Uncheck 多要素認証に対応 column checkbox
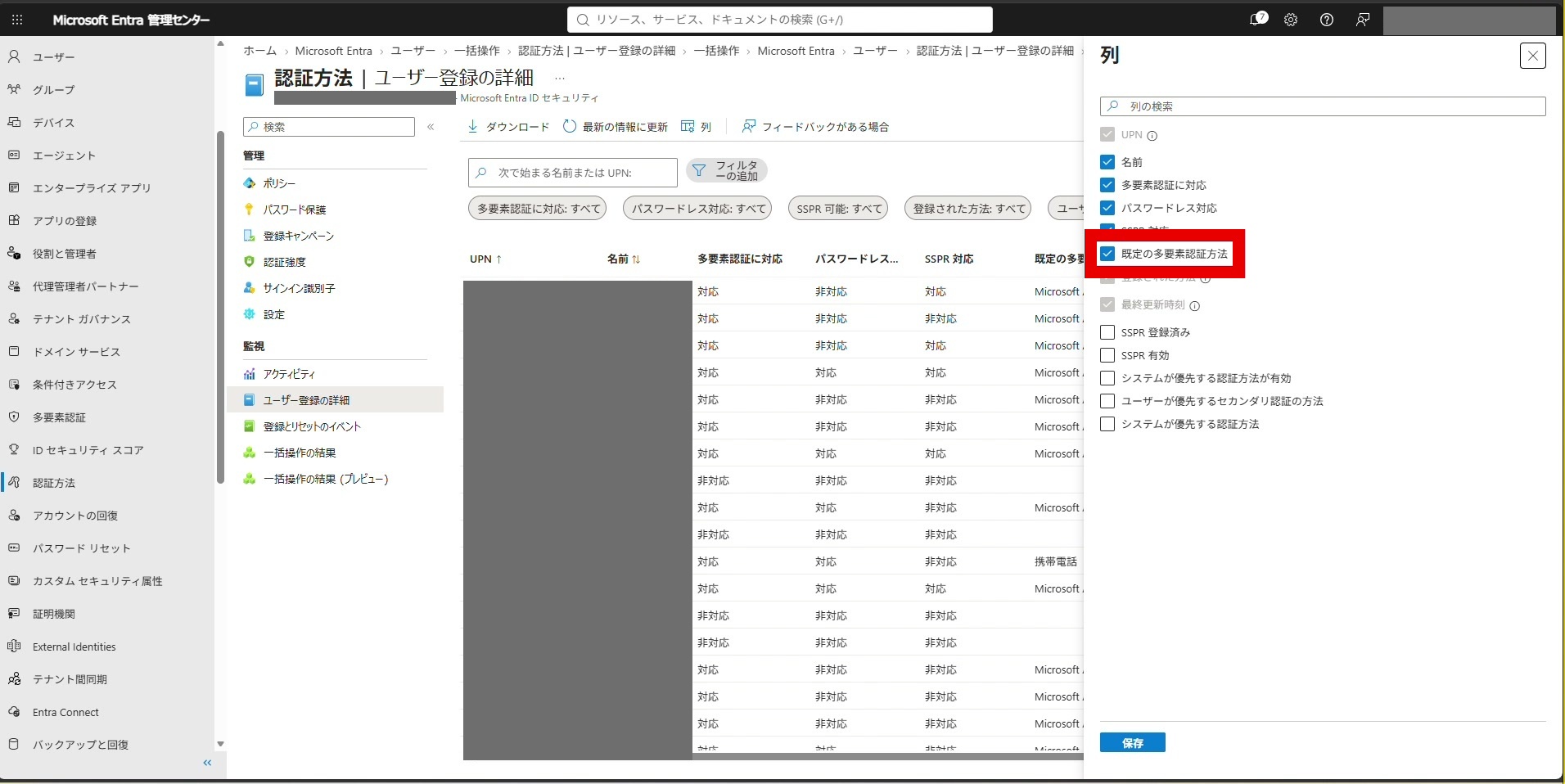1565x784 pixels. pos(1107,185)
